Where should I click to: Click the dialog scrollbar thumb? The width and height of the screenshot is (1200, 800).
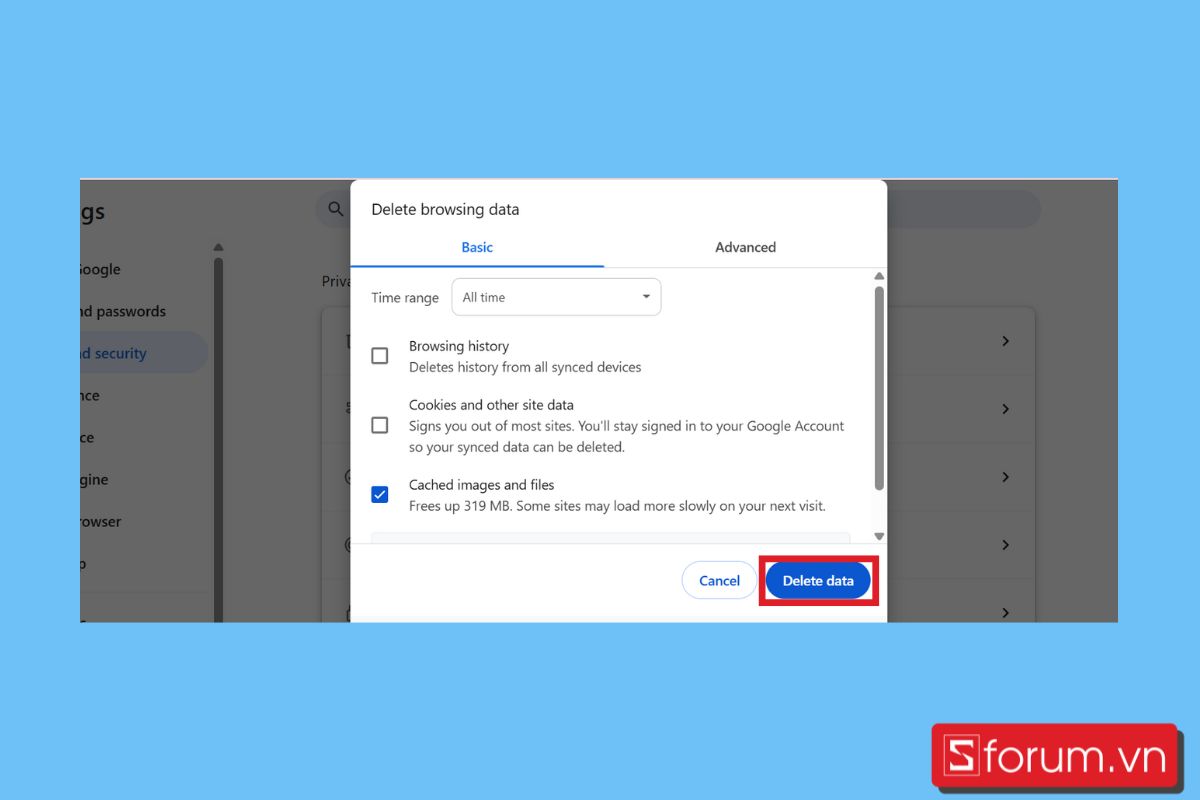[879, 388]
